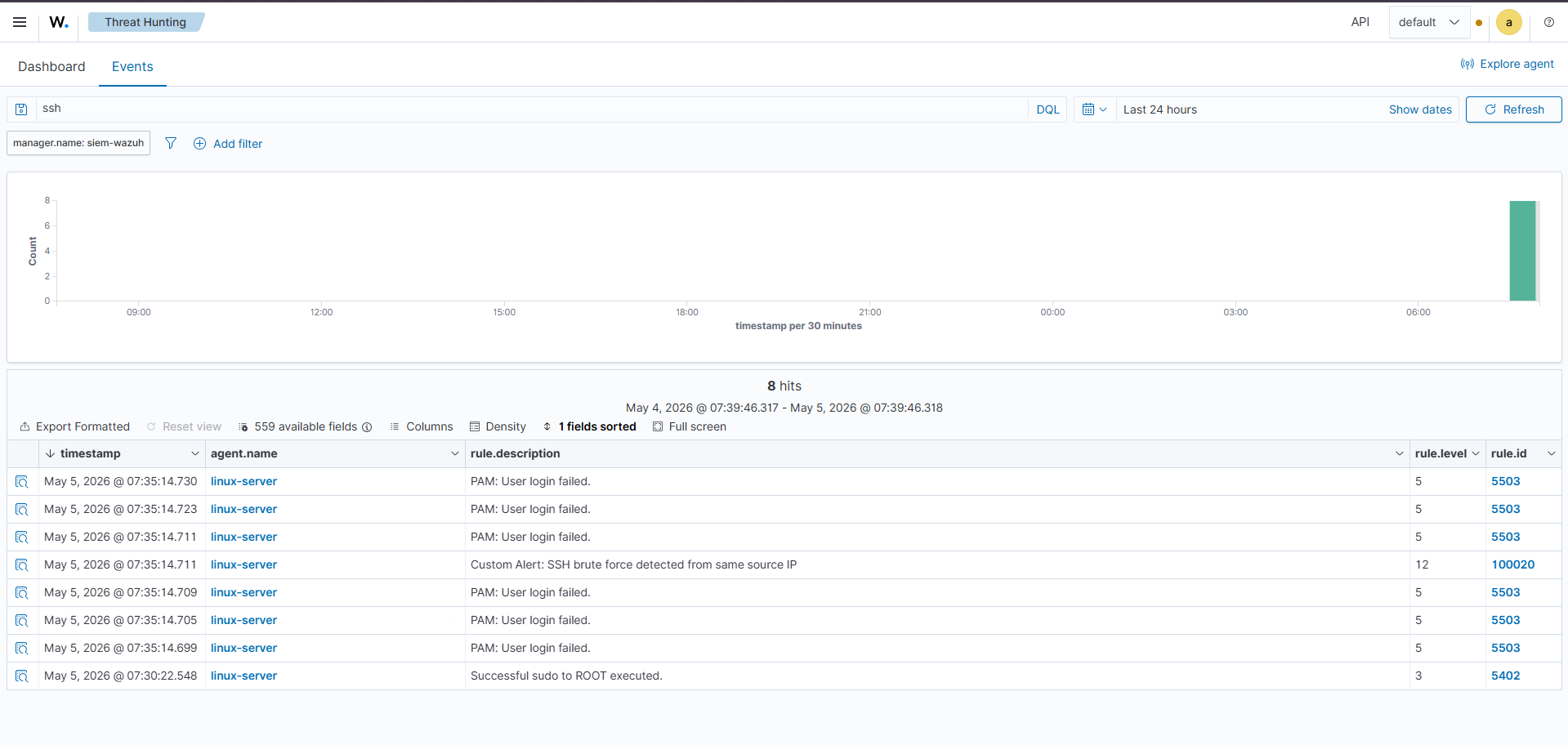Click the available fields info icon
Viewport: 1568px width, 745px height.
tap(367, 427)
